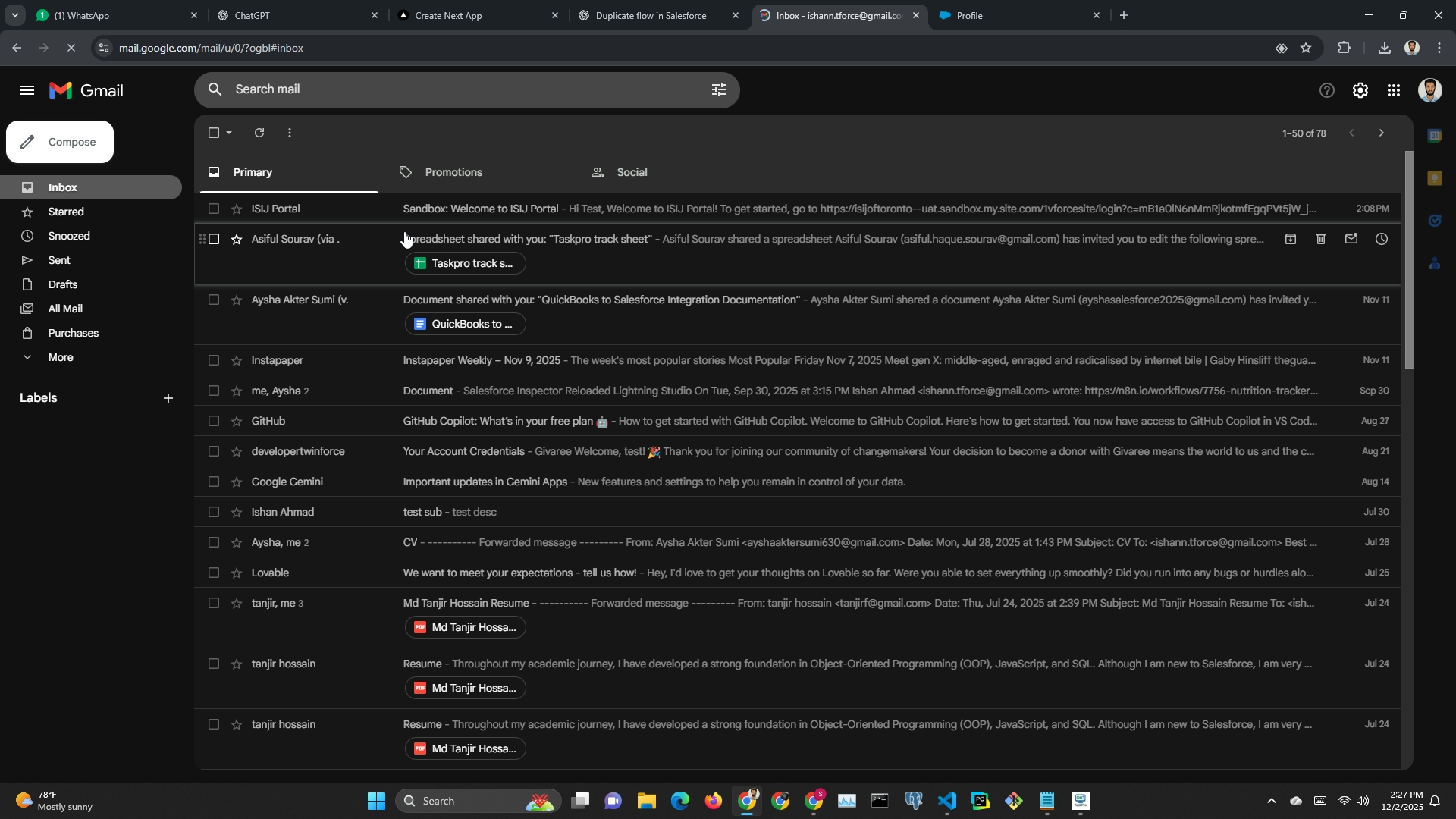Star the ISIJ Portal email
Screen dimensions: 1456x819
coord(237,209)
